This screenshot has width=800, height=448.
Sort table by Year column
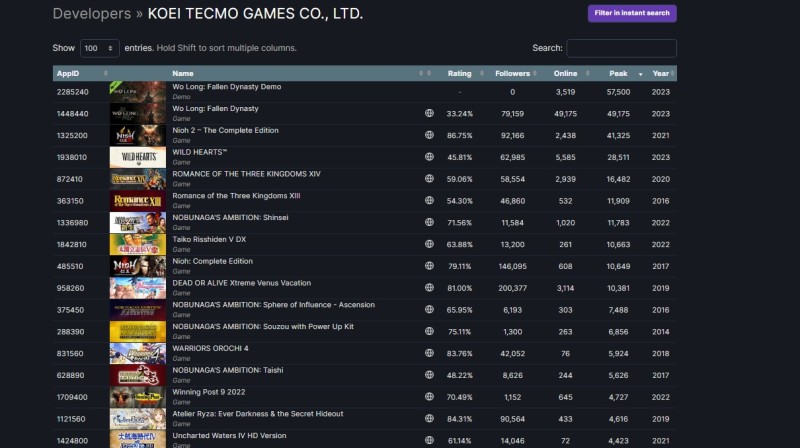tap(662, 73)
